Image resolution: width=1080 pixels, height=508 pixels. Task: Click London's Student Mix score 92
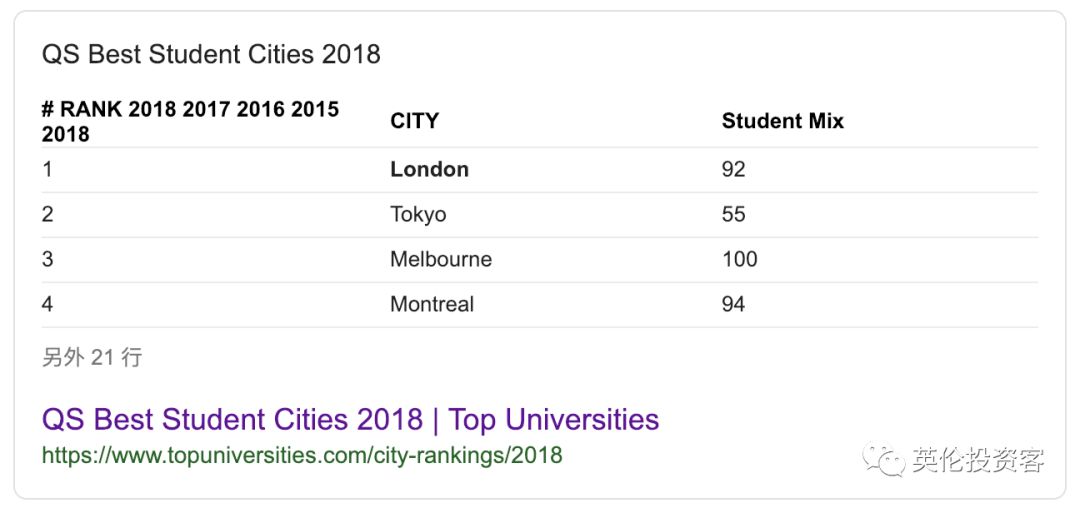point(733,169)
